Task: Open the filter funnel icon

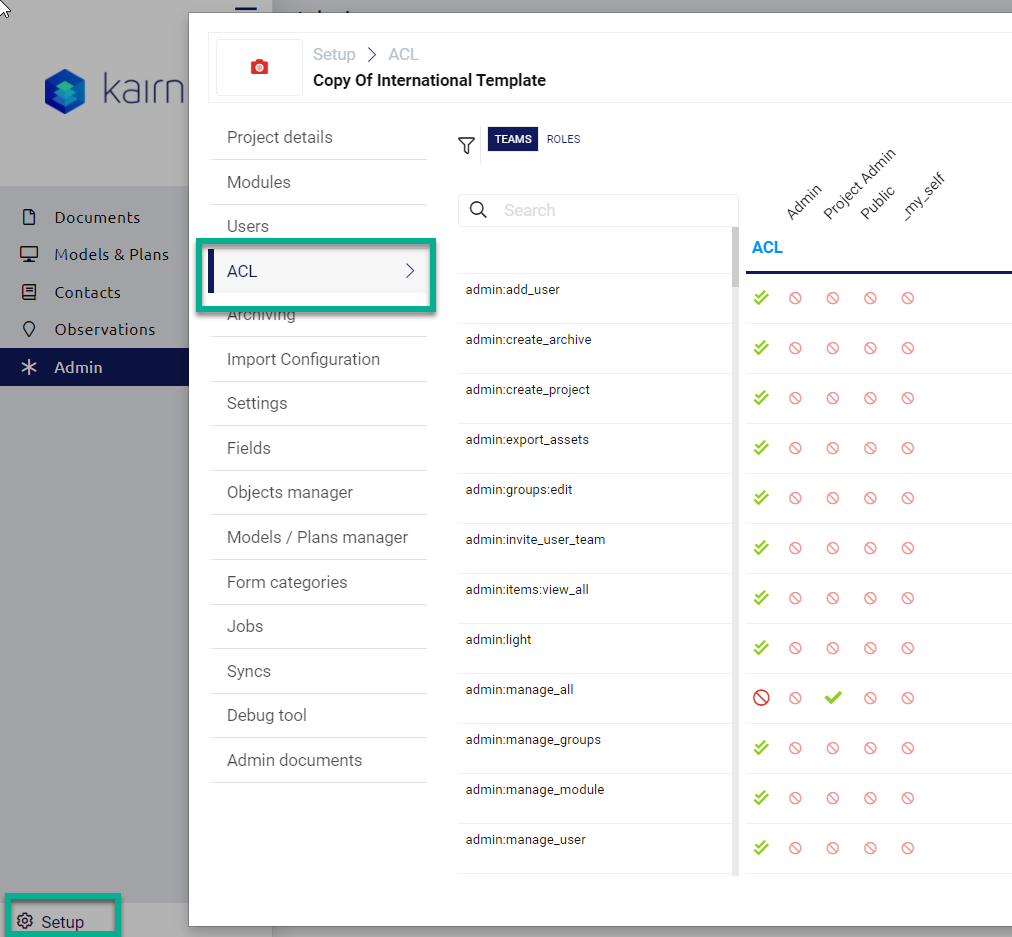Action: (x=466, y=146)
